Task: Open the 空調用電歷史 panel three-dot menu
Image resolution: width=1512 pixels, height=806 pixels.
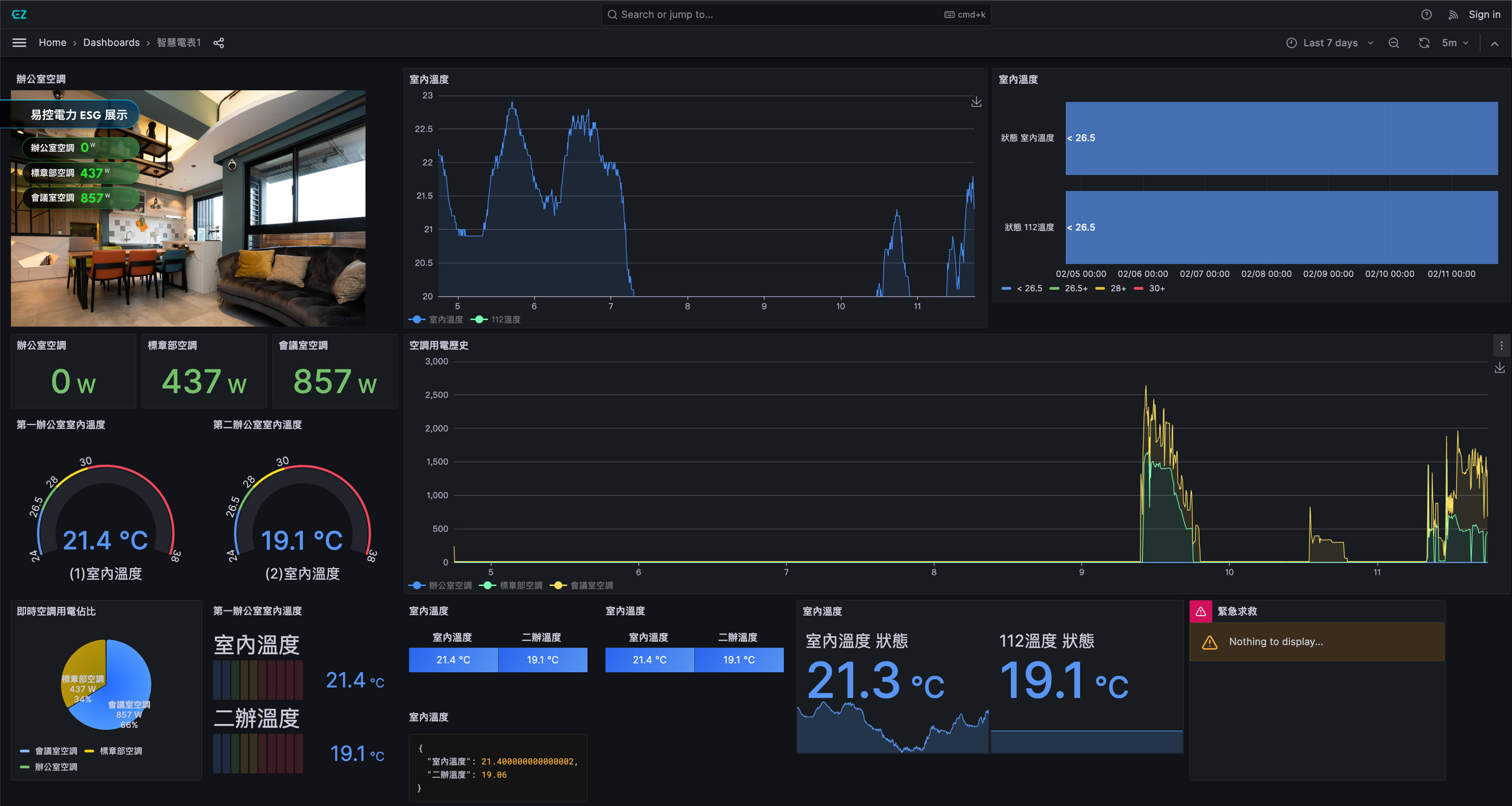Action: point(1501,346)
